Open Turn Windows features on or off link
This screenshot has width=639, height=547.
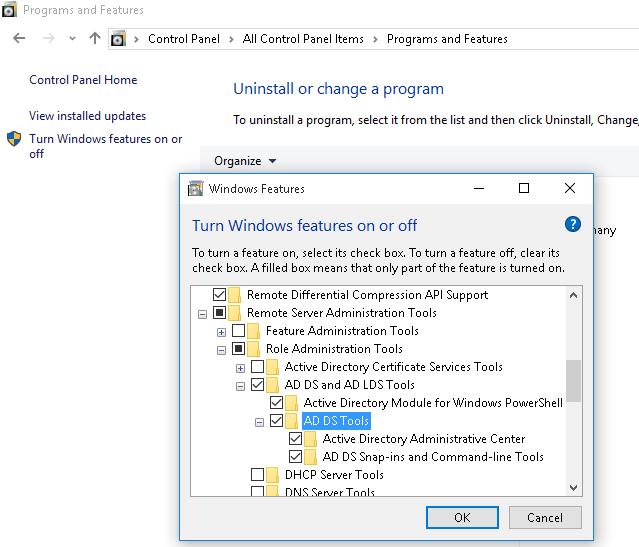pyautogui.click(x=106, y=146)
